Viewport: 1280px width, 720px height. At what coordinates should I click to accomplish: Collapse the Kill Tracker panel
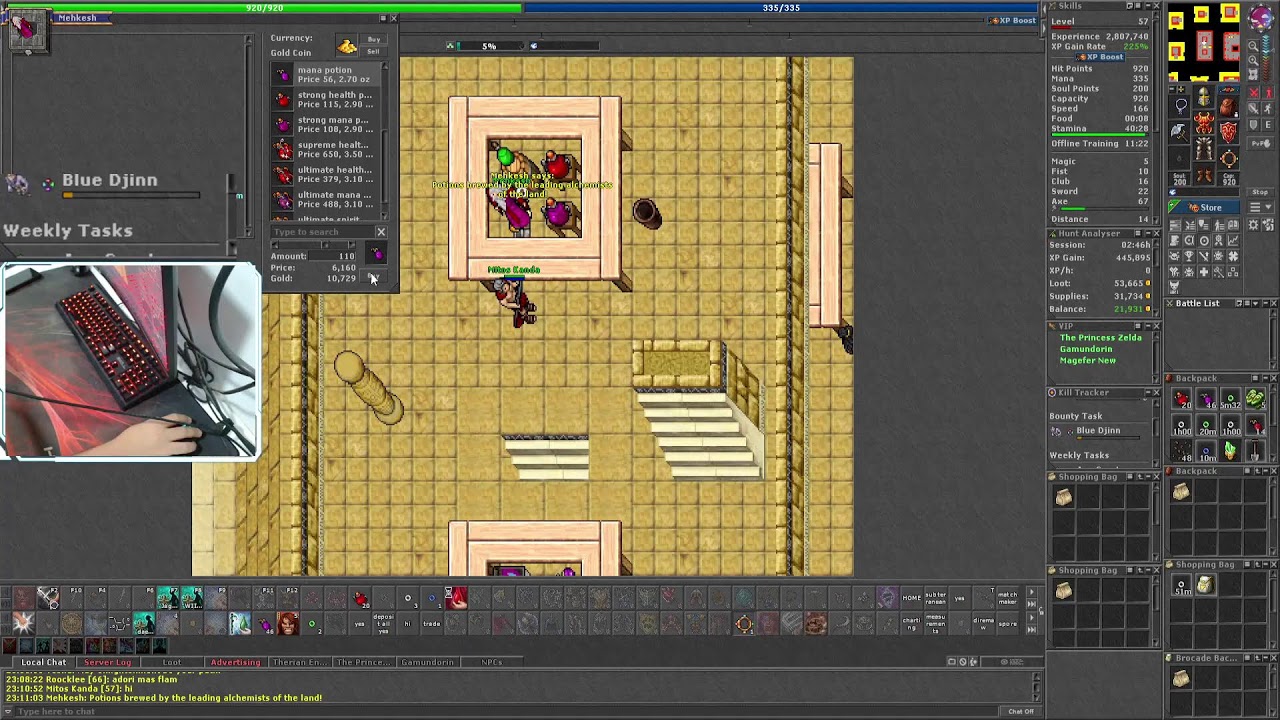(x=1147, y=392)
